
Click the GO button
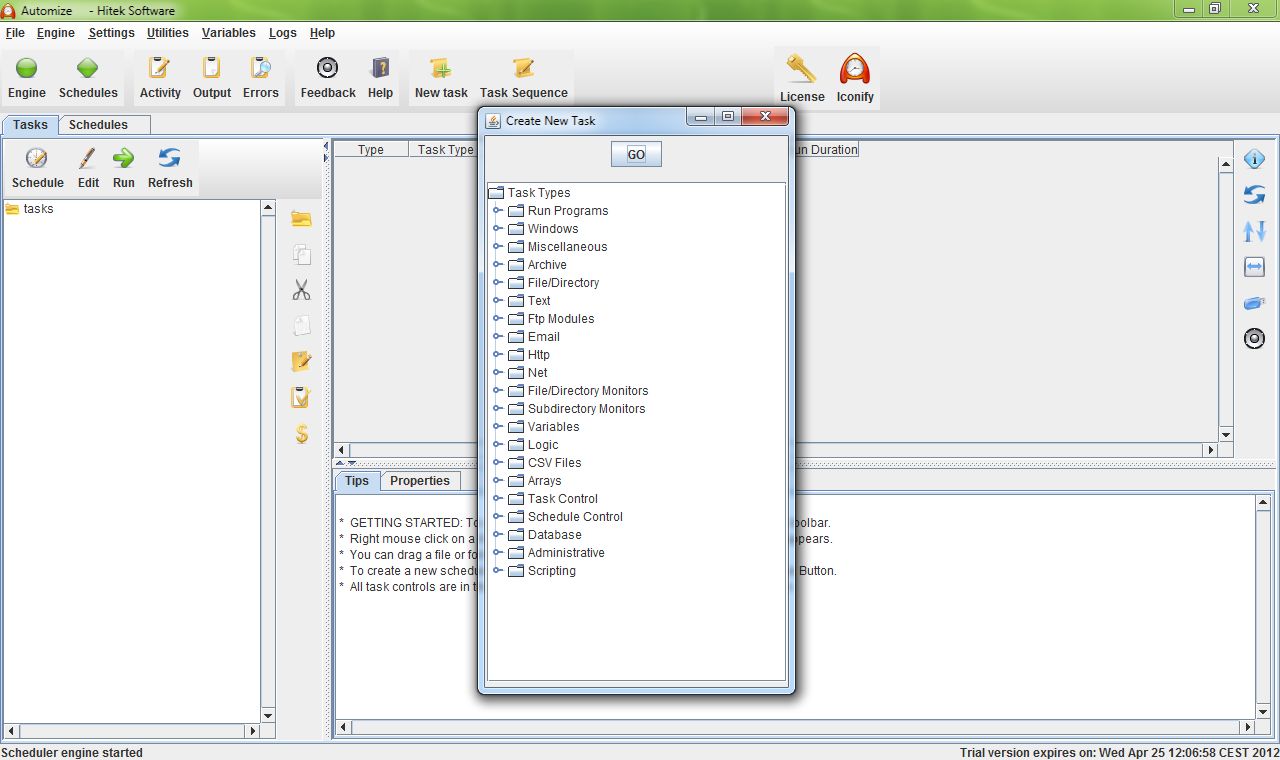tap(636, 155)
